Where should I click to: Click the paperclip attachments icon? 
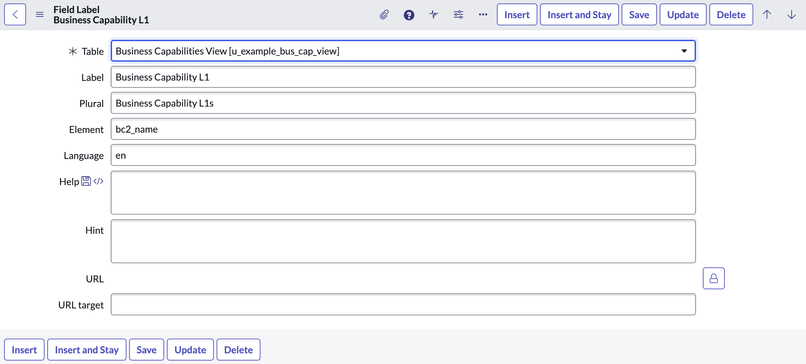click(x=384, y=14)
